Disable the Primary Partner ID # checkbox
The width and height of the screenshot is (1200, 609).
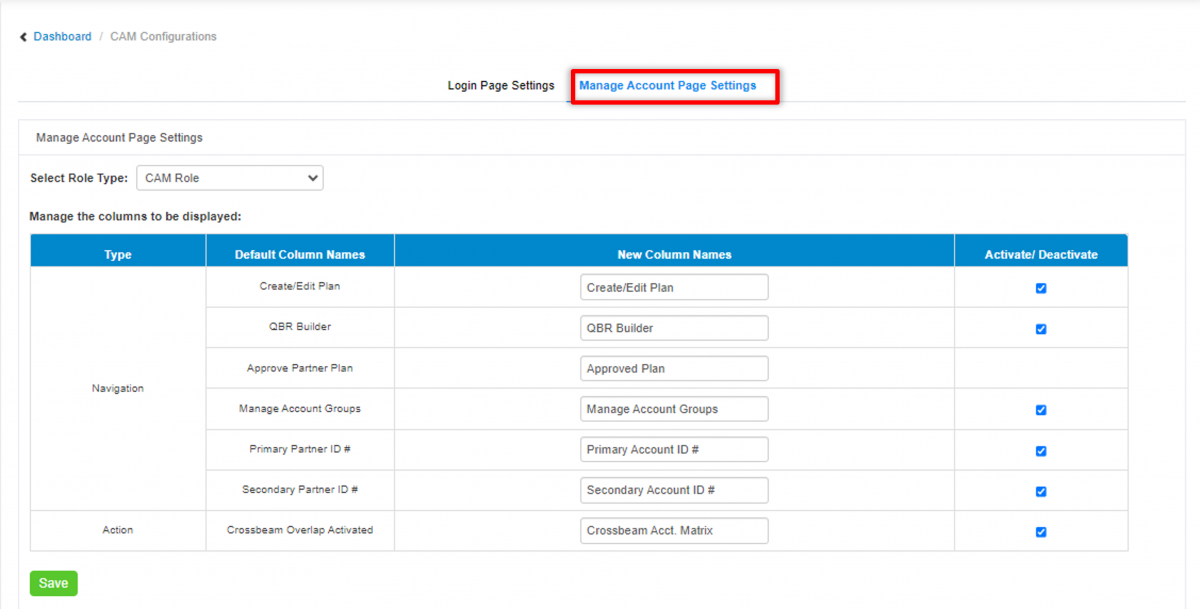click(x=1040, y=450)
